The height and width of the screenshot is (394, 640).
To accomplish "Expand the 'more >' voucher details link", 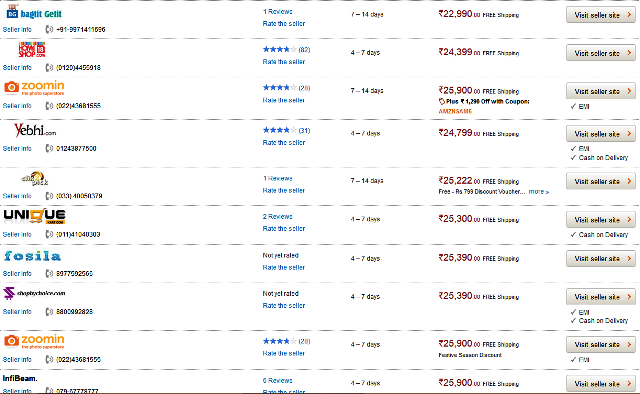I will tap(539, 191).
